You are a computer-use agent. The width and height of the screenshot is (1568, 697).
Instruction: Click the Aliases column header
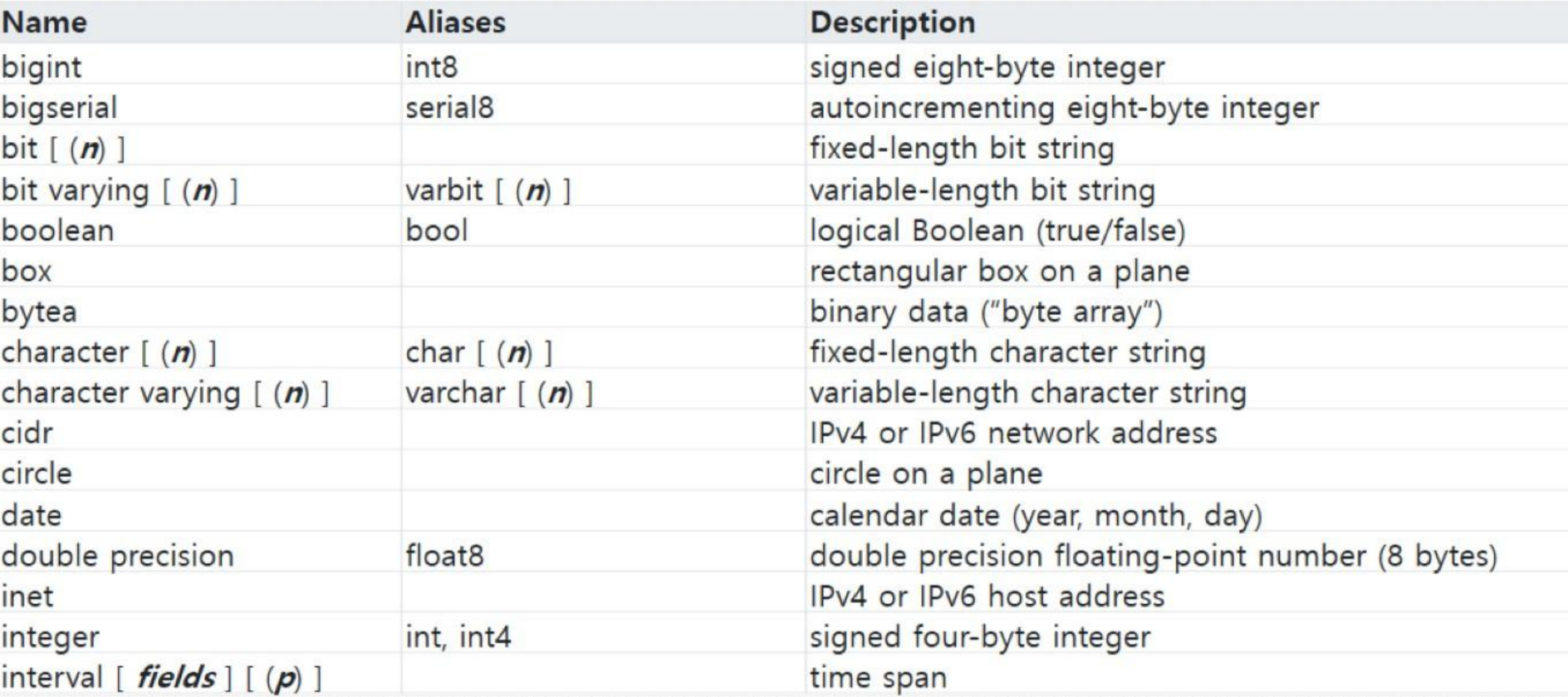pos(455,22)
